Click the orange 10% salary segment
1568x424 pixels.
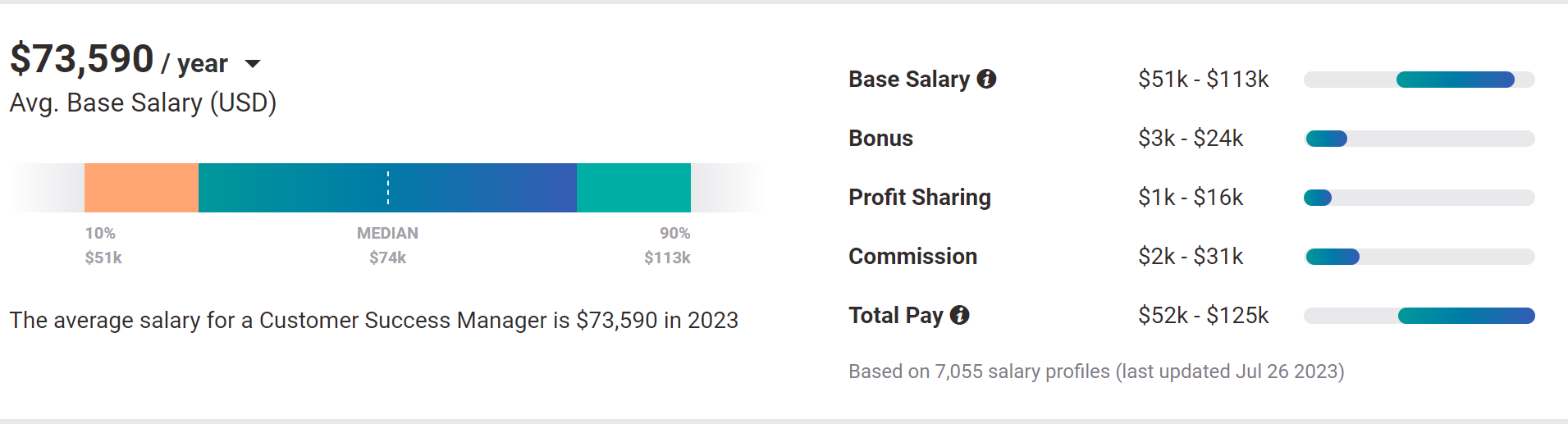(141, 188)
